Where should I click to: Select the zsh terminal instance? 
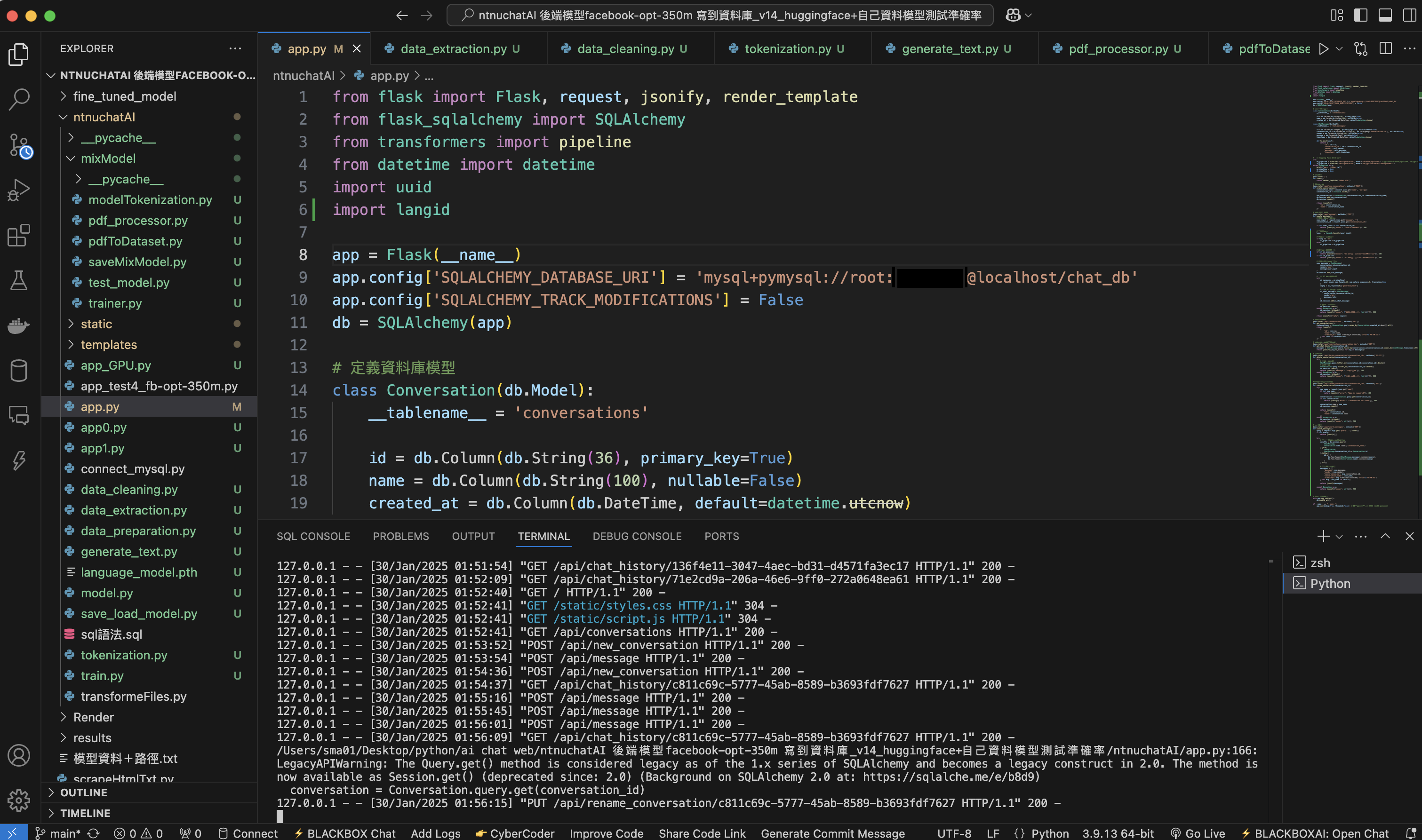point(1320,563)
